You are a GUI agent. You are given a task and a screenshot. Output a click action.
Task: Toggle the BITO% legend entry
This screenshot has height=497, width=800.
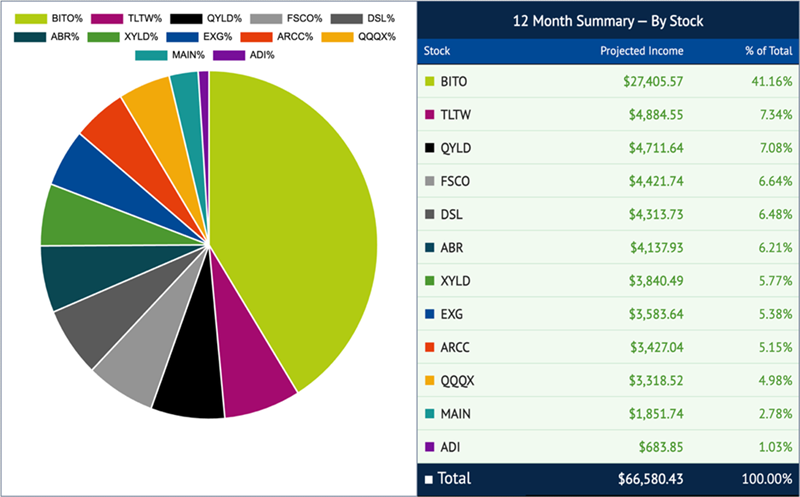click(x=48, y=18)
